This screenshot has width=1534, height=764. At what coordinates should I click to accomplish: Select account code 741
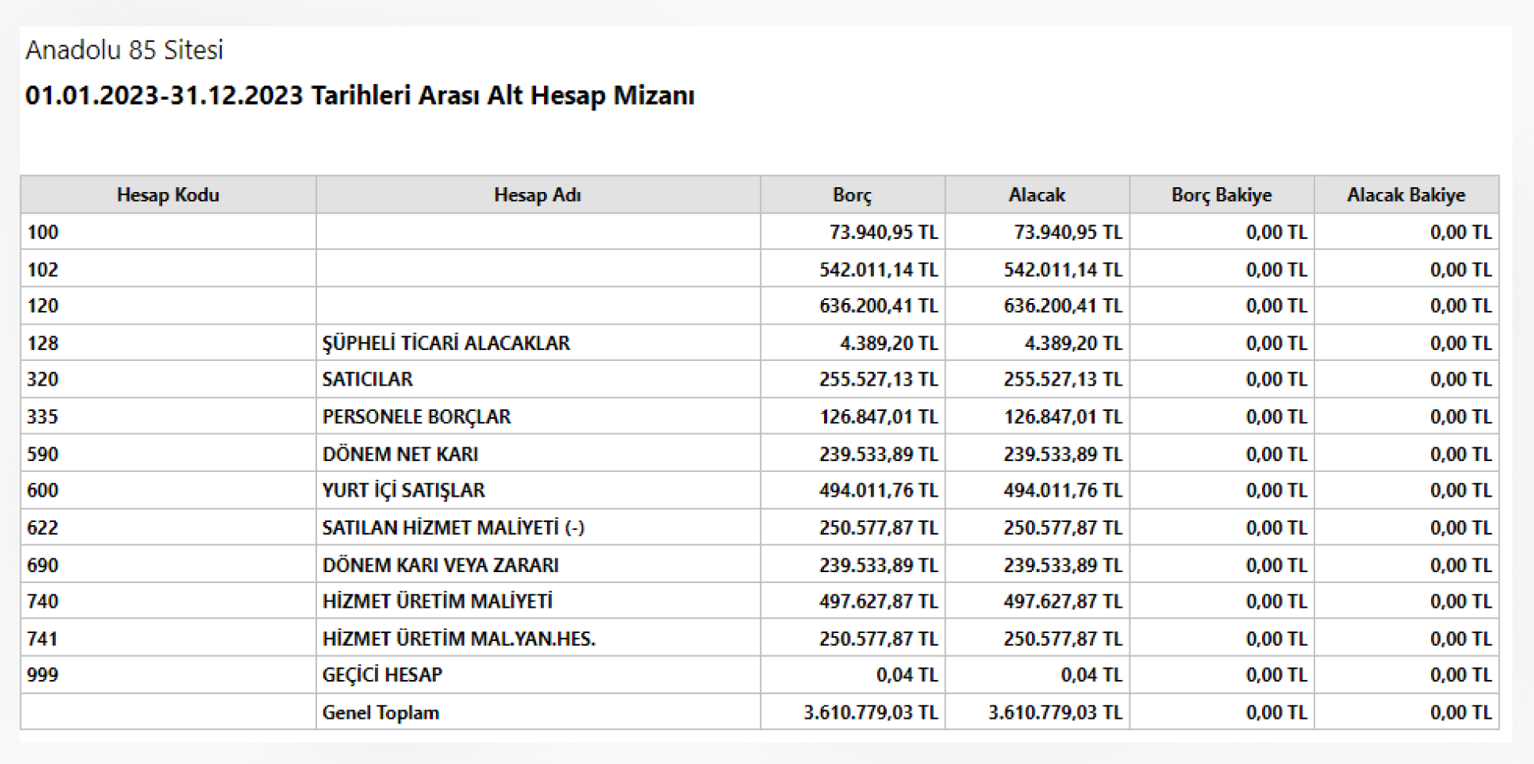click(x=43, y=639)
